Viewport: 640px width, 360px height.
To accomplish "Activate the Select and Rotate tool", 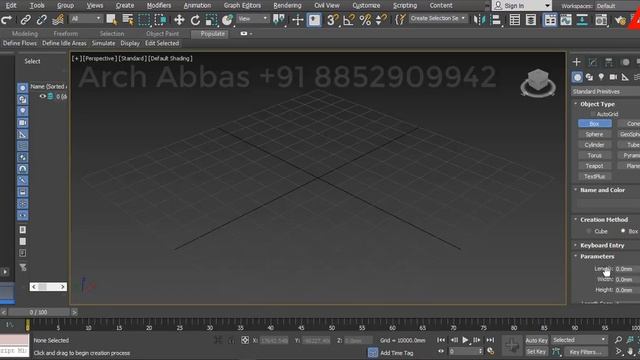I will [x=195, y=20].
